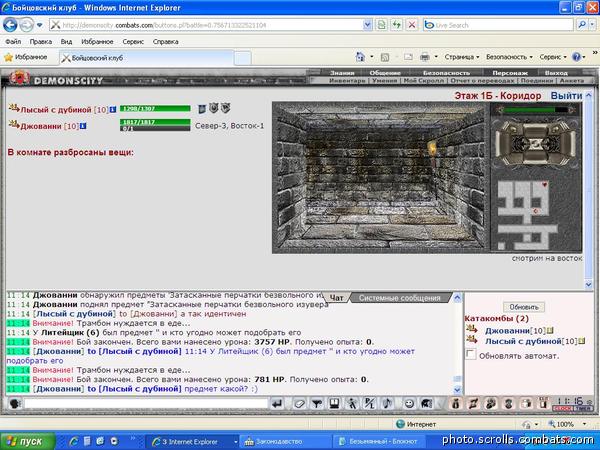Open the Страница toolbar dropdown
This screenshot has width=600, height=450.
pos(462,57)
